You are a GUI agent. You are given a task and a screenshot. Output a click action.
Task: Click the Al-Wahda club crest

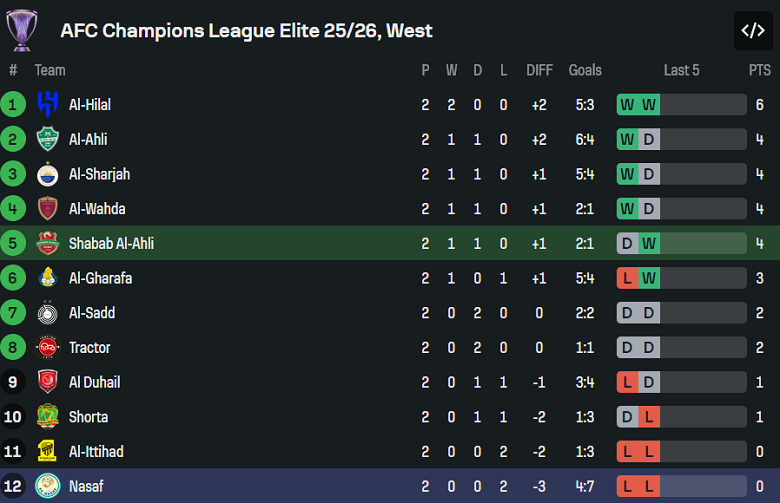click(47, 209)
